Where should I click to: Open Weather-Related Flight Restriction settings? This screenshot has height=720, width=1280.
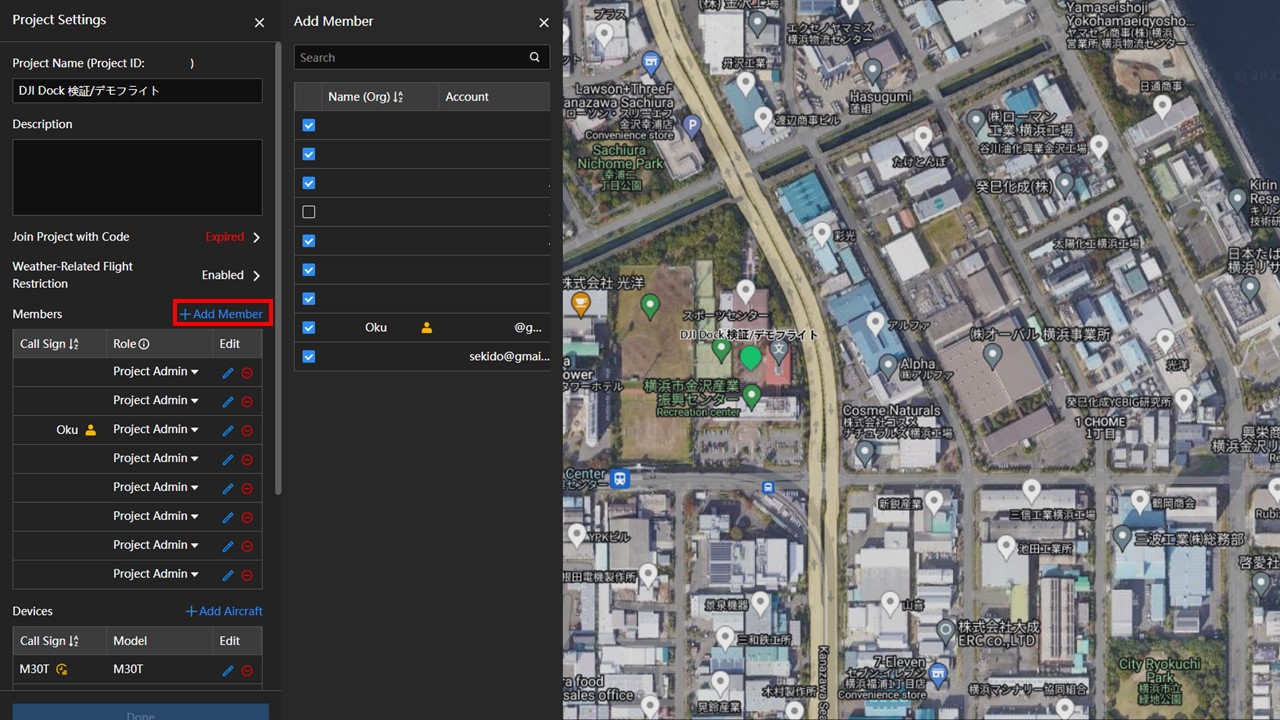(x=256, y=275)
